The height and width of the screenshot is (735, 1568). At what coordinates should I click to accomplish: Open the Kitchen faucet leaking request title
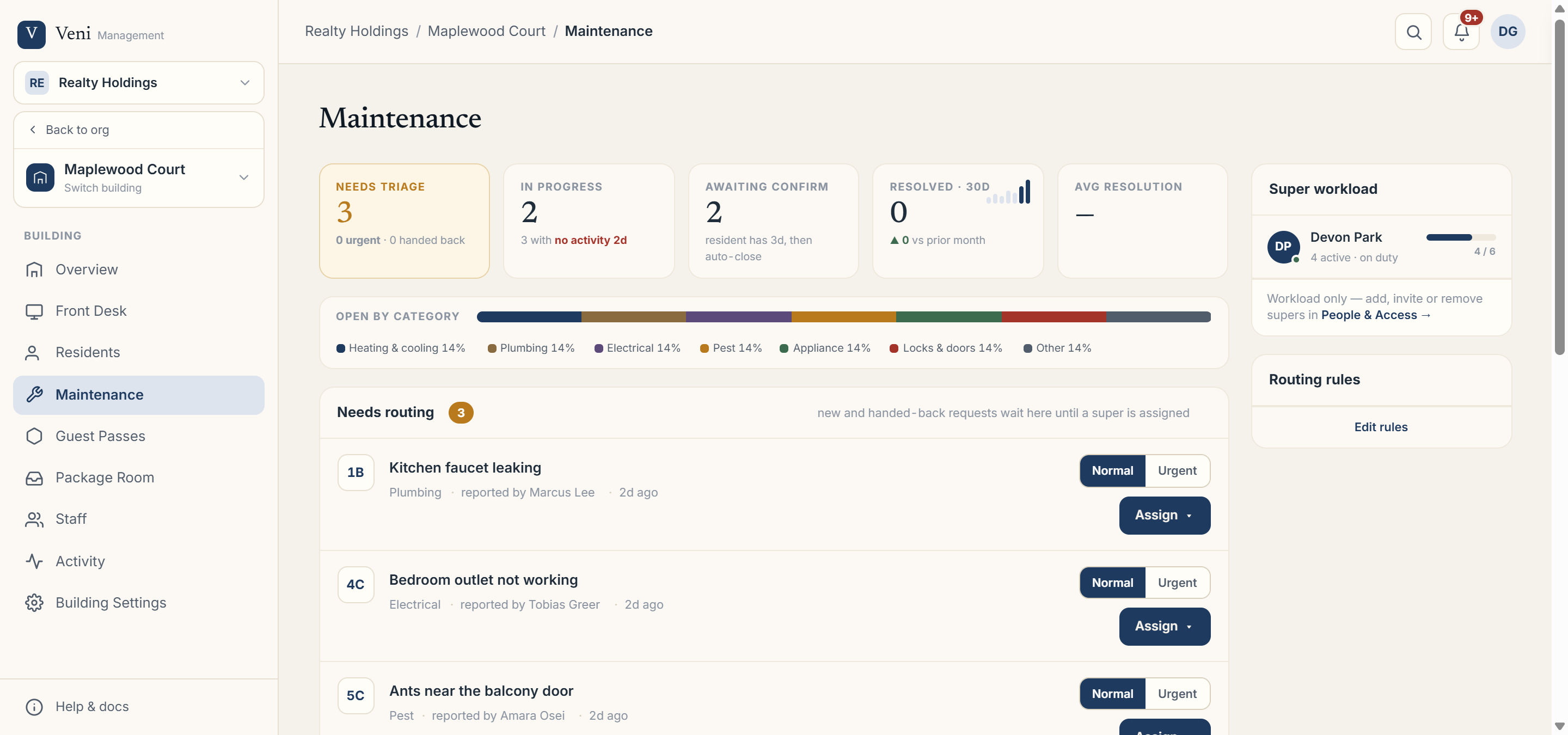[x=464, y=467]
